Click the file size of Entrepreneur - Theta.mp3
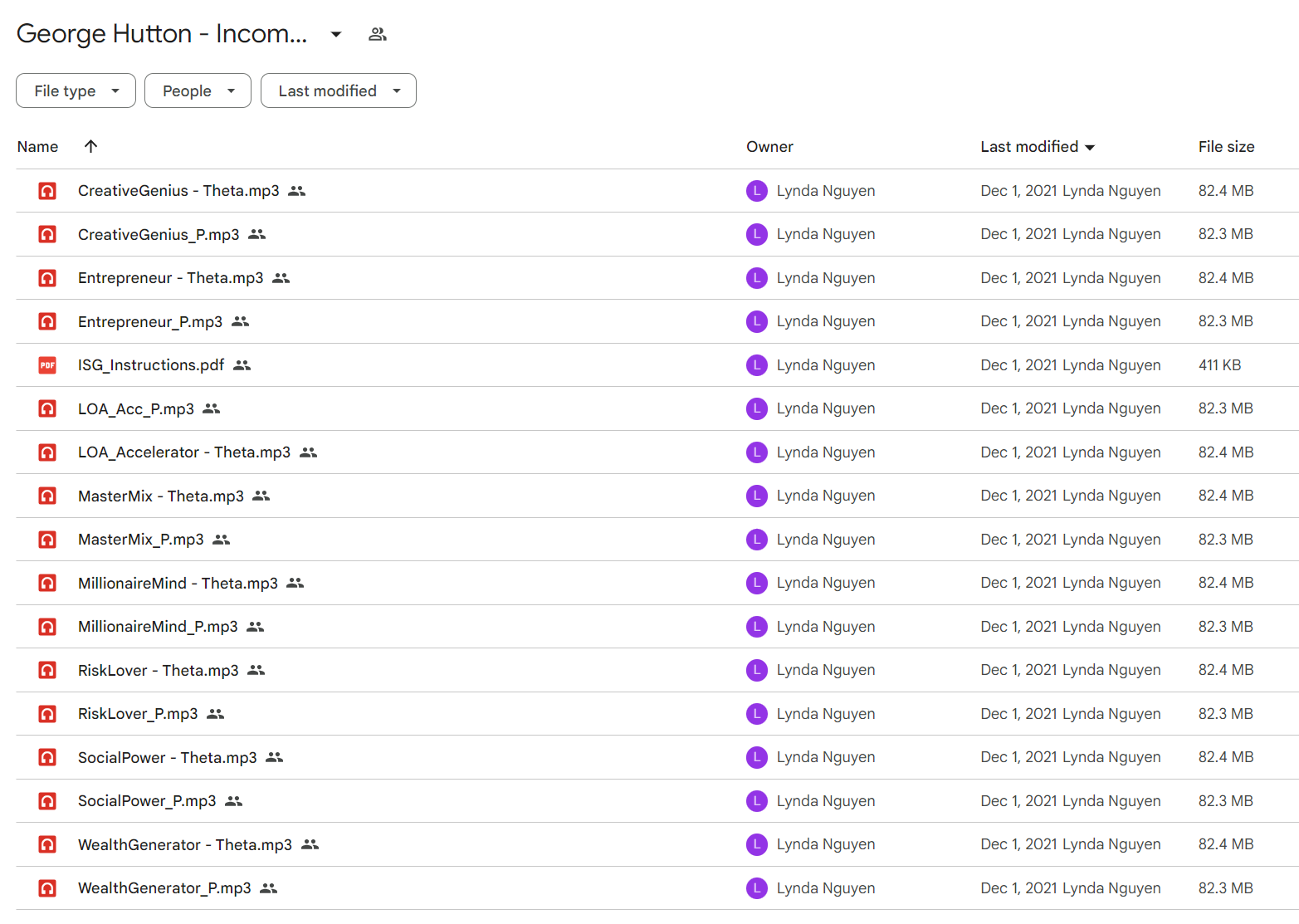1299x924 pixels. [x=1226, y=278]
